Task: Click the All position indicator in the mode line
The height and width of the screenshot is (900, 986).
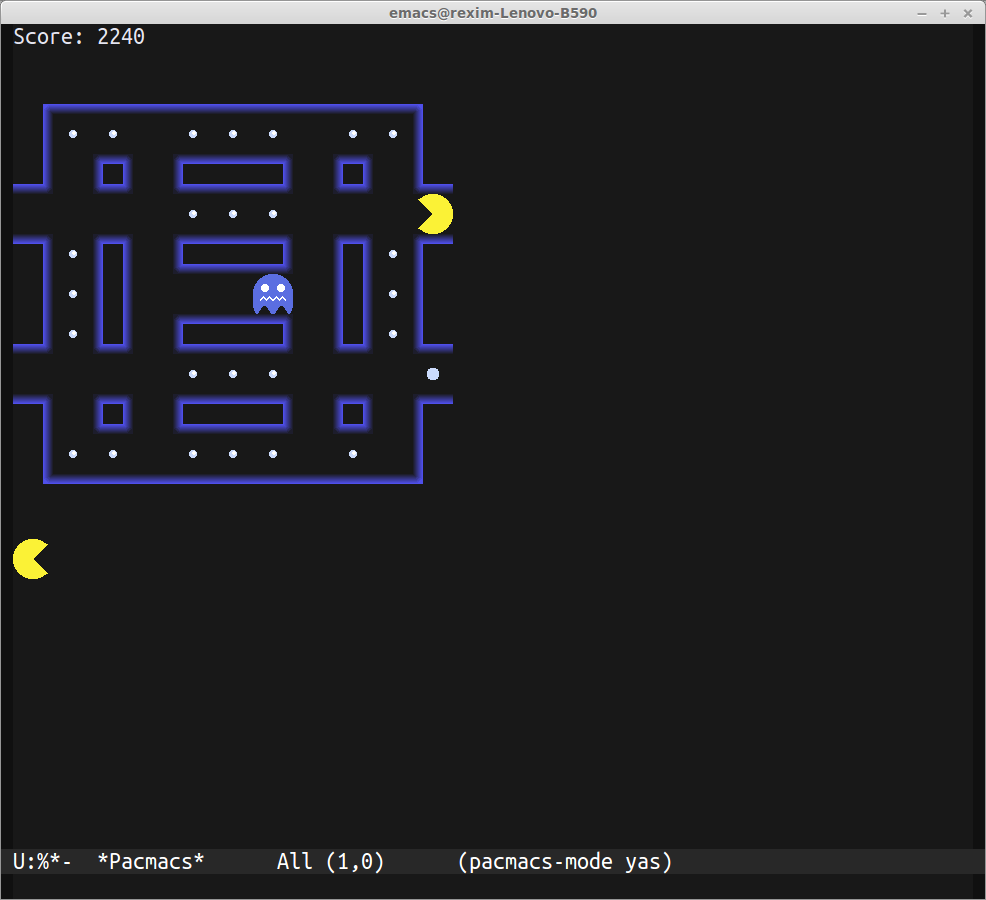Action: click(x=294, y=861)
